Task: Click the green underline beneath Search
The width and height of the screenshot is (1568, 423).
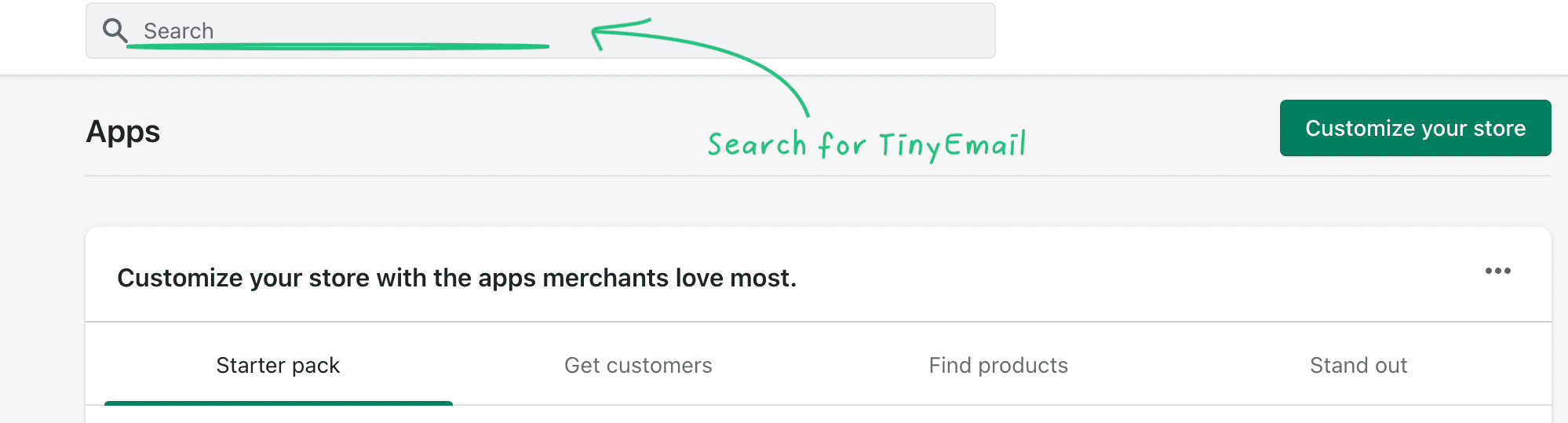Action: (337, 47)
